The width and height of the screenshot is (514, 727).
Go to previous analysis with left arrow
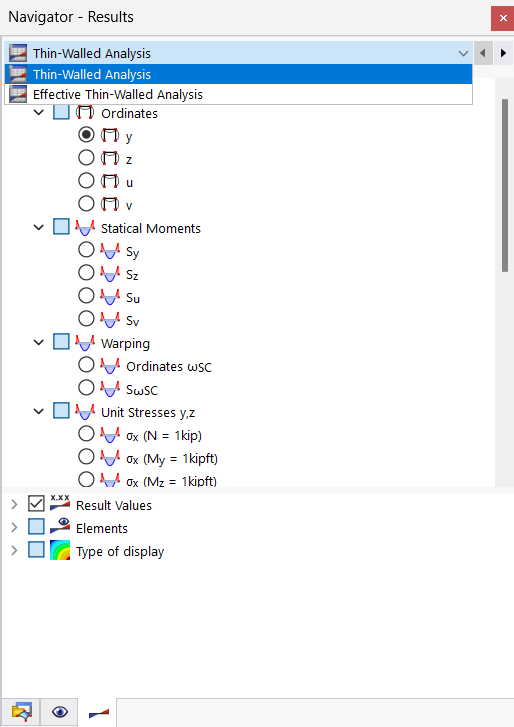click(x=483, y=53)
